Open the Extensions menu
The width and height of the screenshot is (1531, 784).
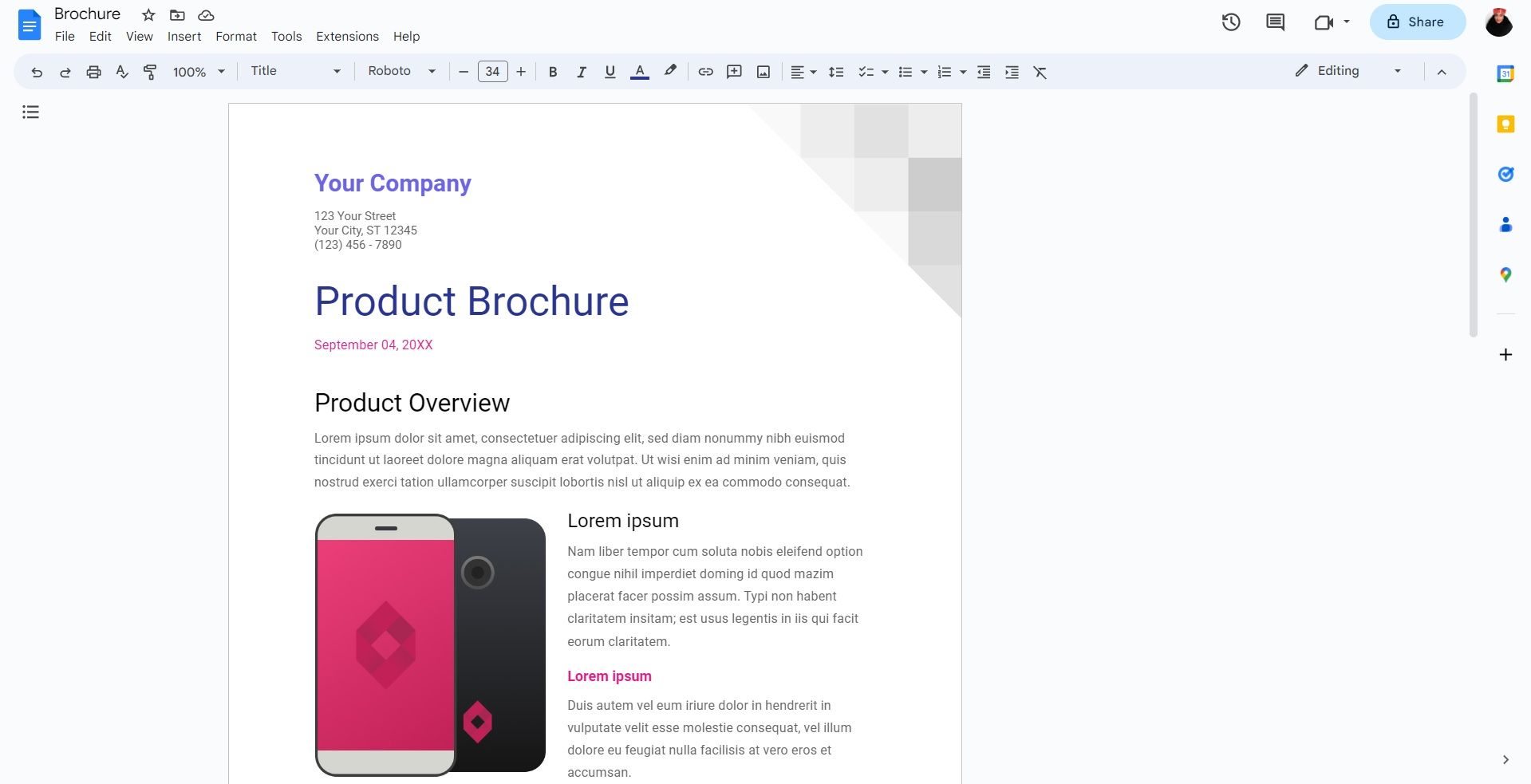click(x=346, y=37)
